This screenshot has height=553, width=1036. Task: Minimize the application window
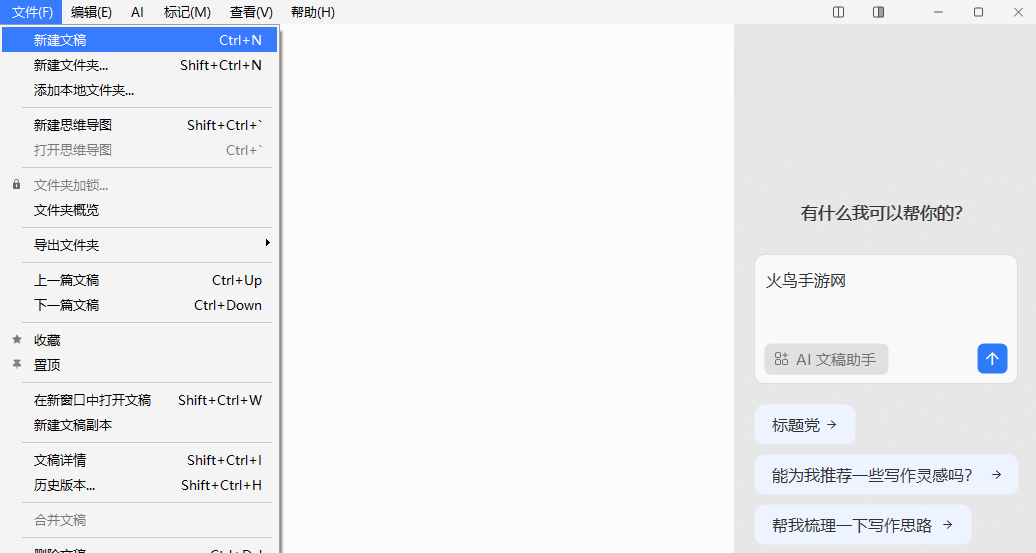coord(938,12)
